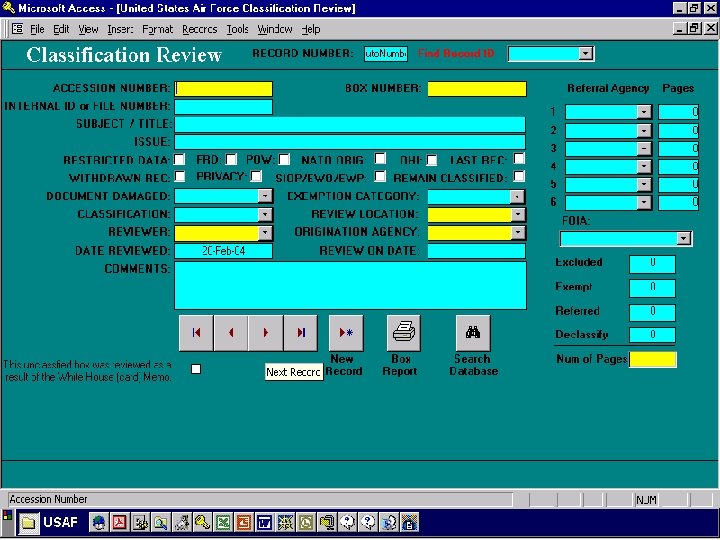The image size is (720, 540).
Task: Click the Num of Pages field
Action: click(x=652, y=360)
